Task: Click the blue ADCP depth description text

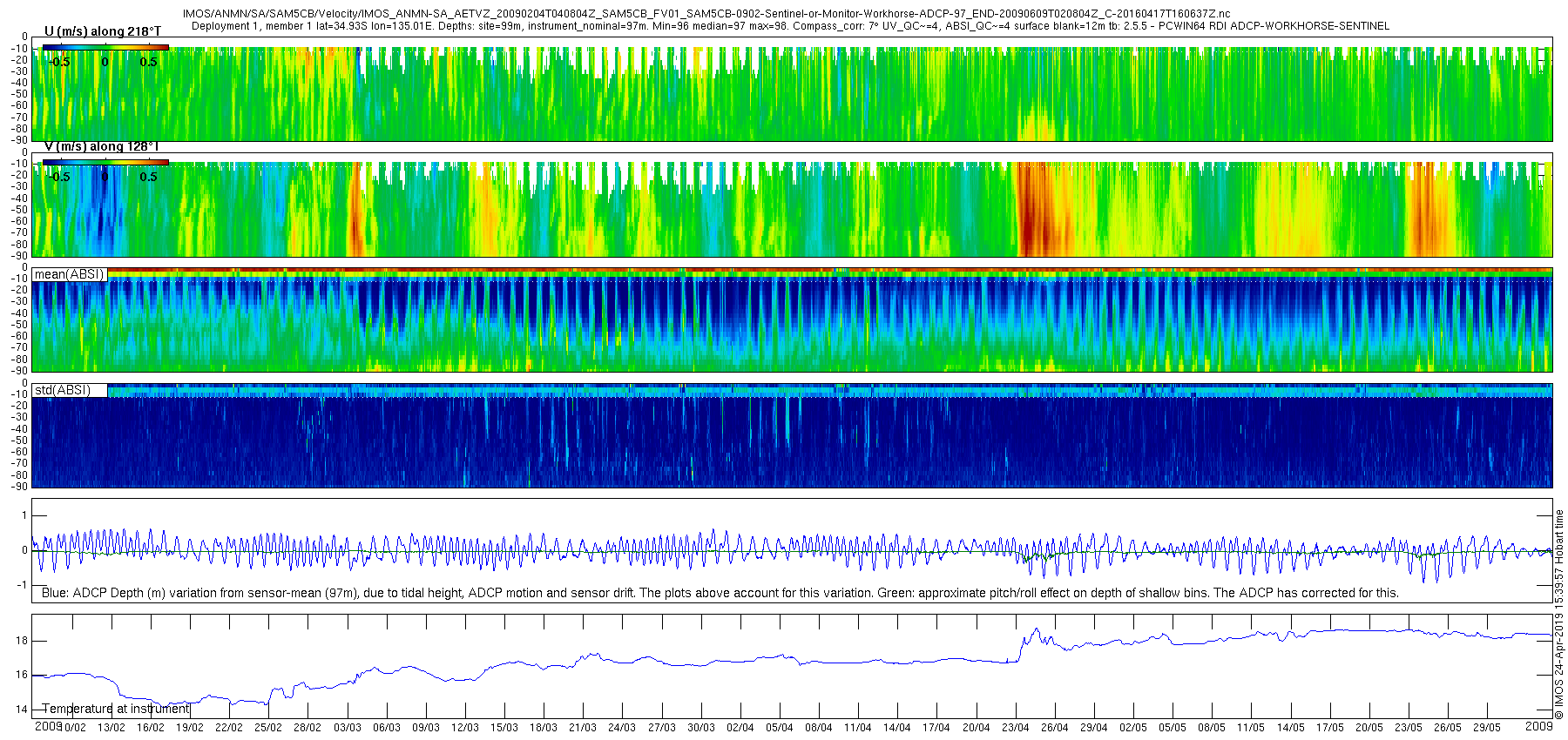Action: click(720, 593)
